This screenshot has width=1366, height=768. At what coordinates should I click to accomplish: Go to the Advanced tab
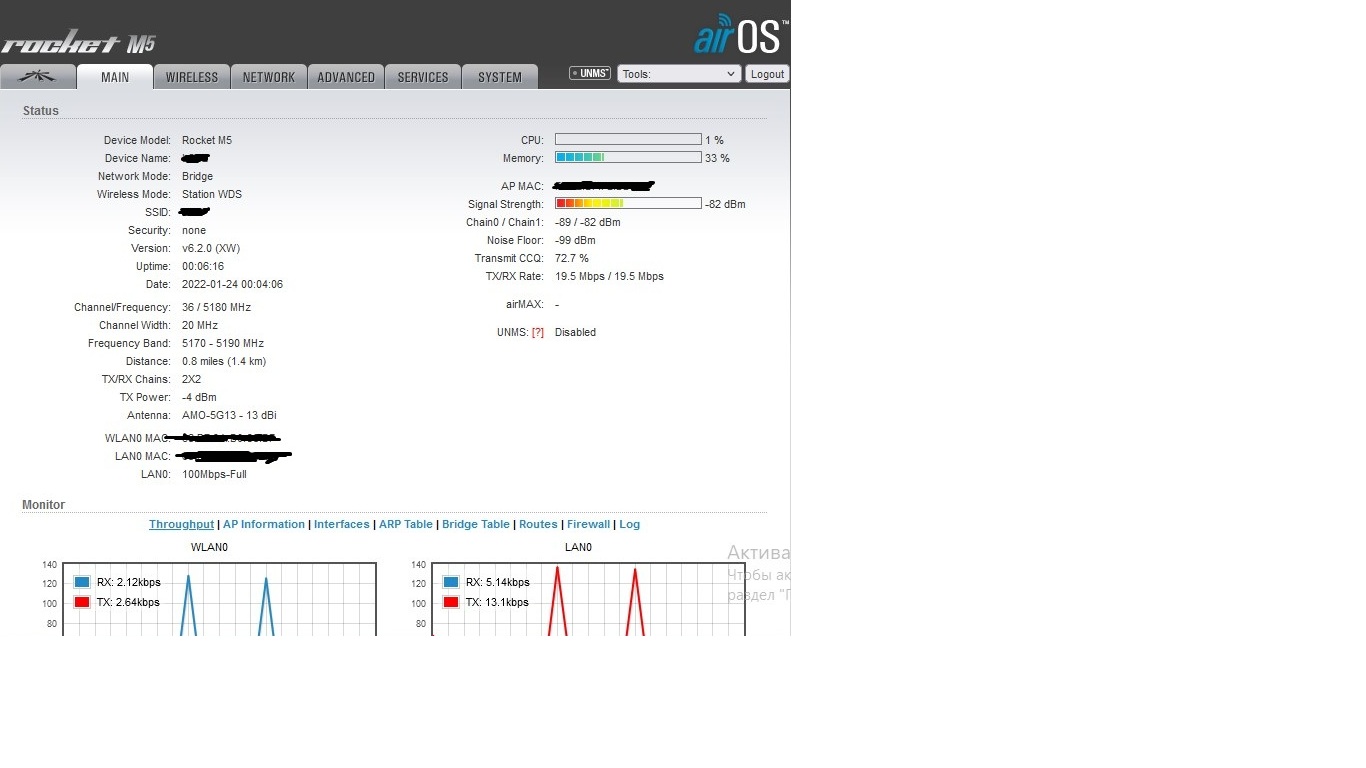click(x=346, y=77)
